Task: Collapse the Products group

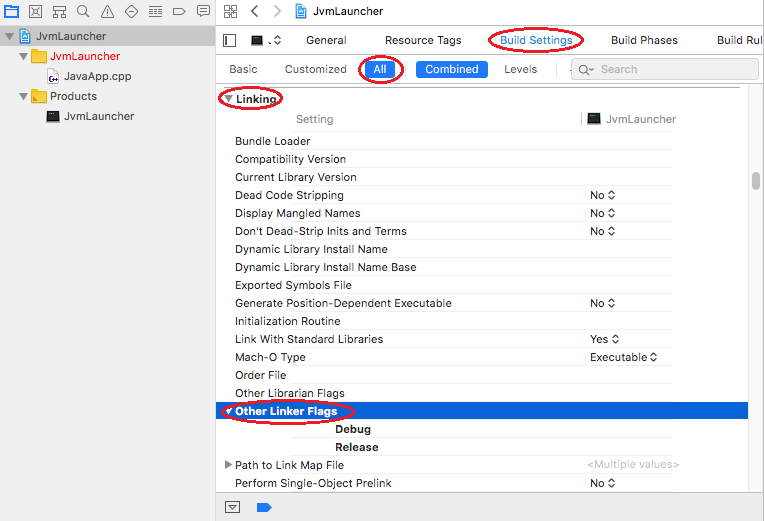Action: [x=23, y=96]
